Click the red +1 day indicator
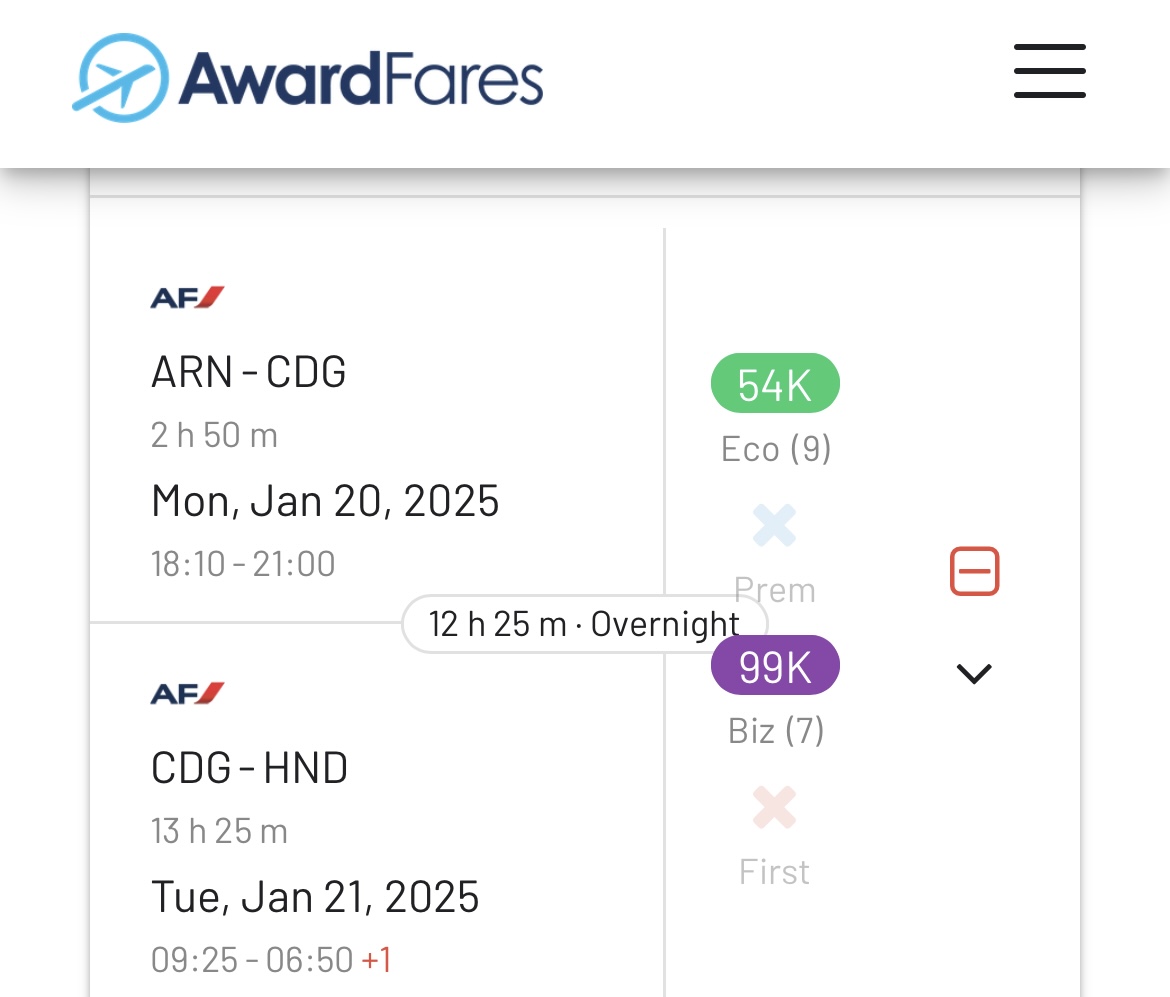The image size is (1170, 997). tap(376, 960)
